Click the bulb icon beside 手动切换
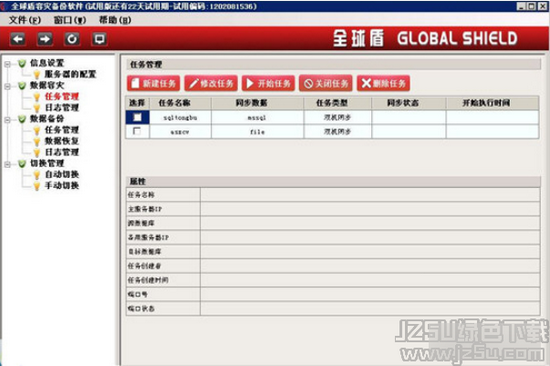 click(x=37, y=186)
